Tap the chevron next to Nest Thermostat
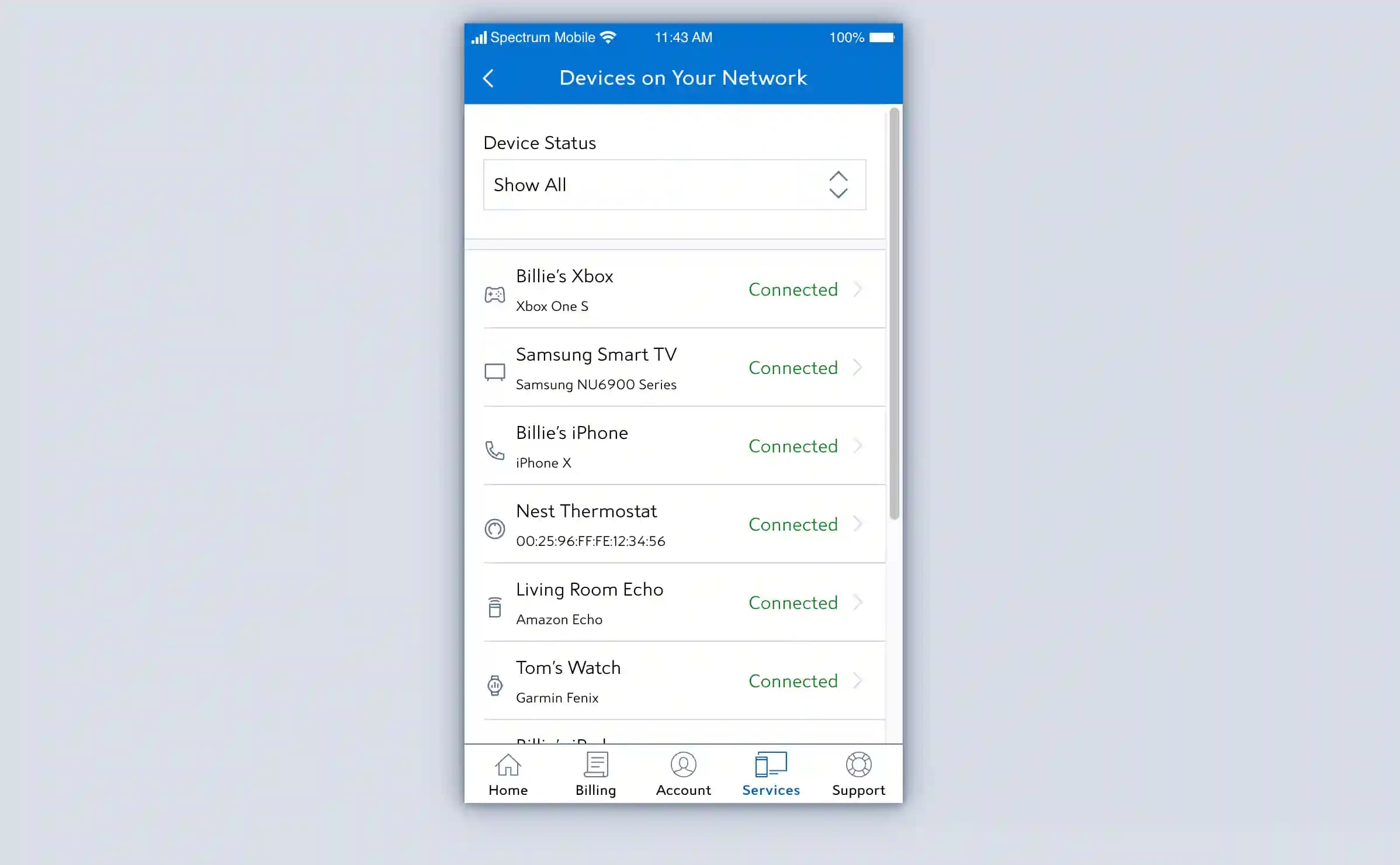This screenshot has width=1400, height=865. click(x=859, y=524)
